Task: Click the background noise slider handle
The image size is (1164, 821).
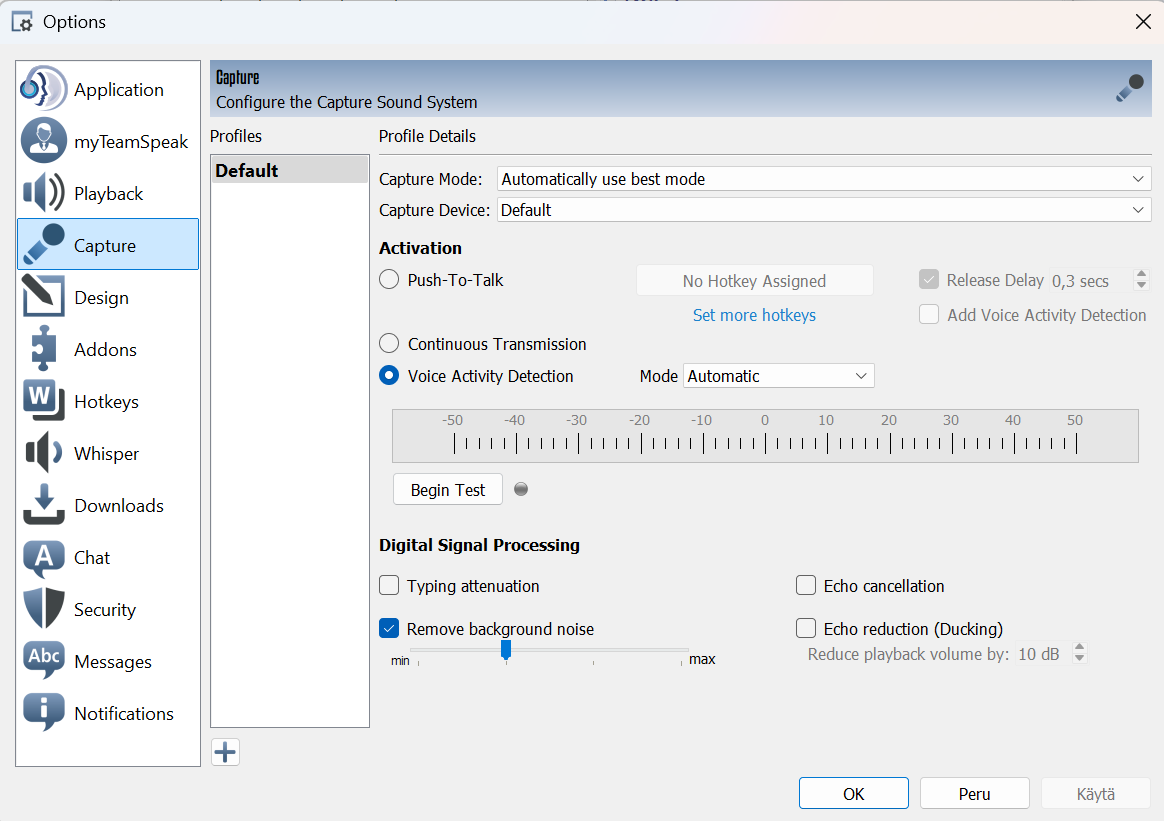Action: point(506,650)
